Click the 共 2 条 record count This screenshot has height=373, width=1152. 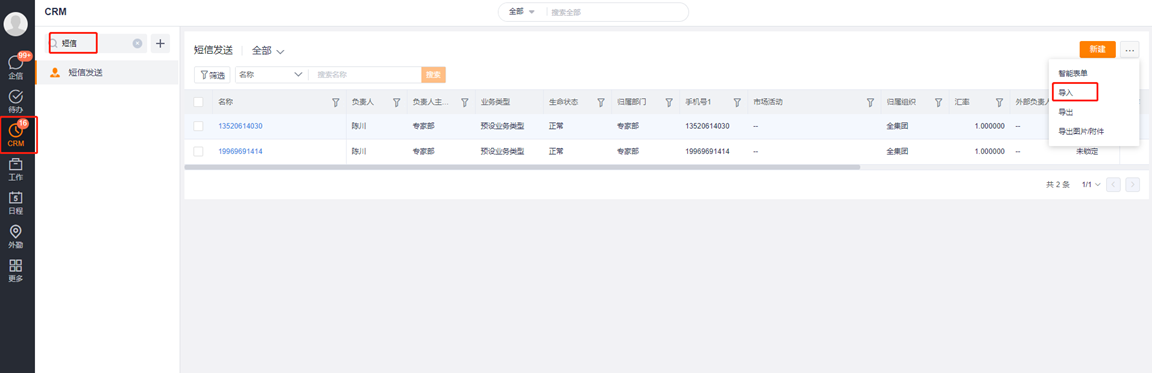tap(1058, 184)
